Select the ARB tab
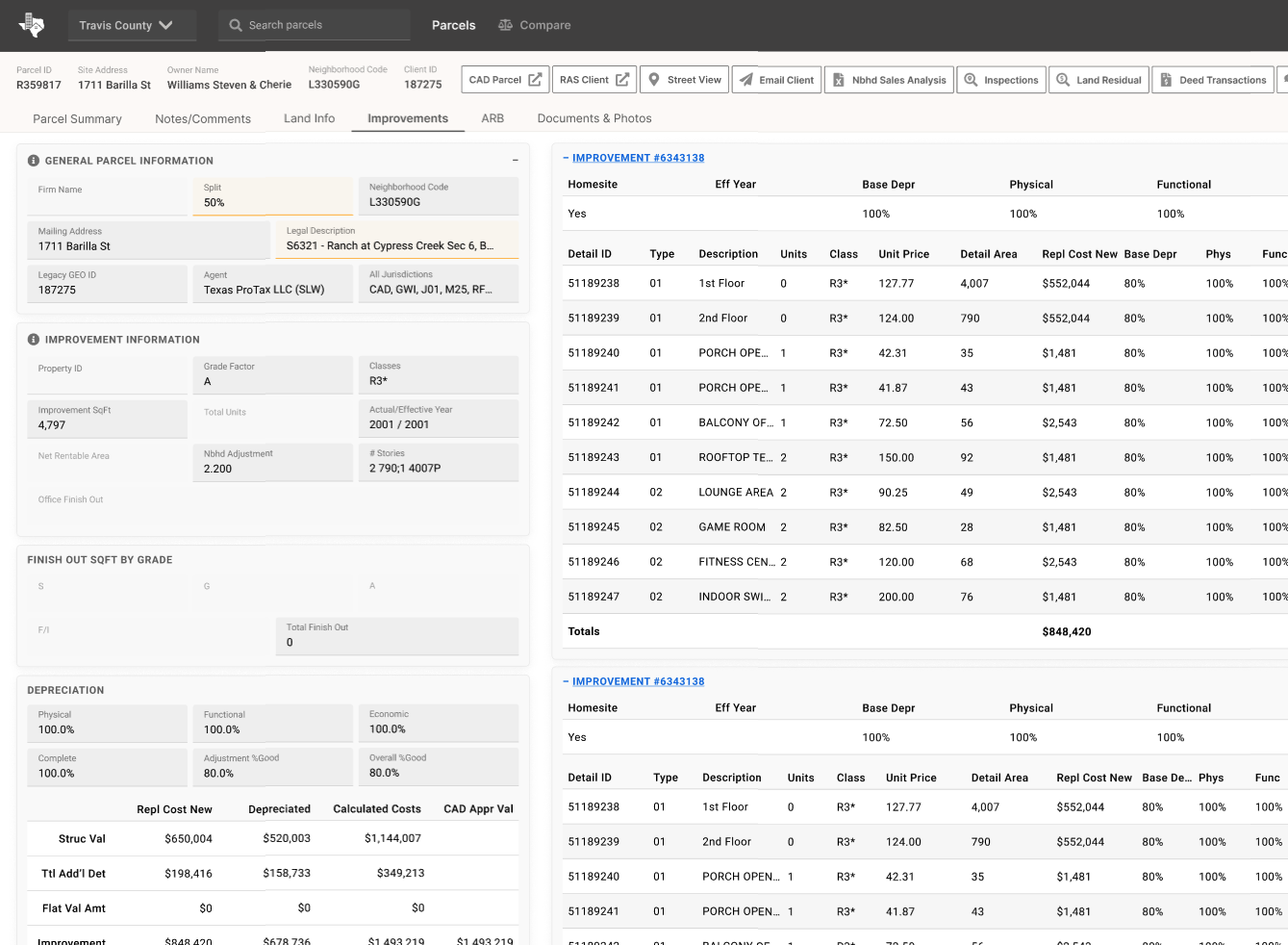The width and height of the screenshot is (1288, 945). click(x=492, y=118)
